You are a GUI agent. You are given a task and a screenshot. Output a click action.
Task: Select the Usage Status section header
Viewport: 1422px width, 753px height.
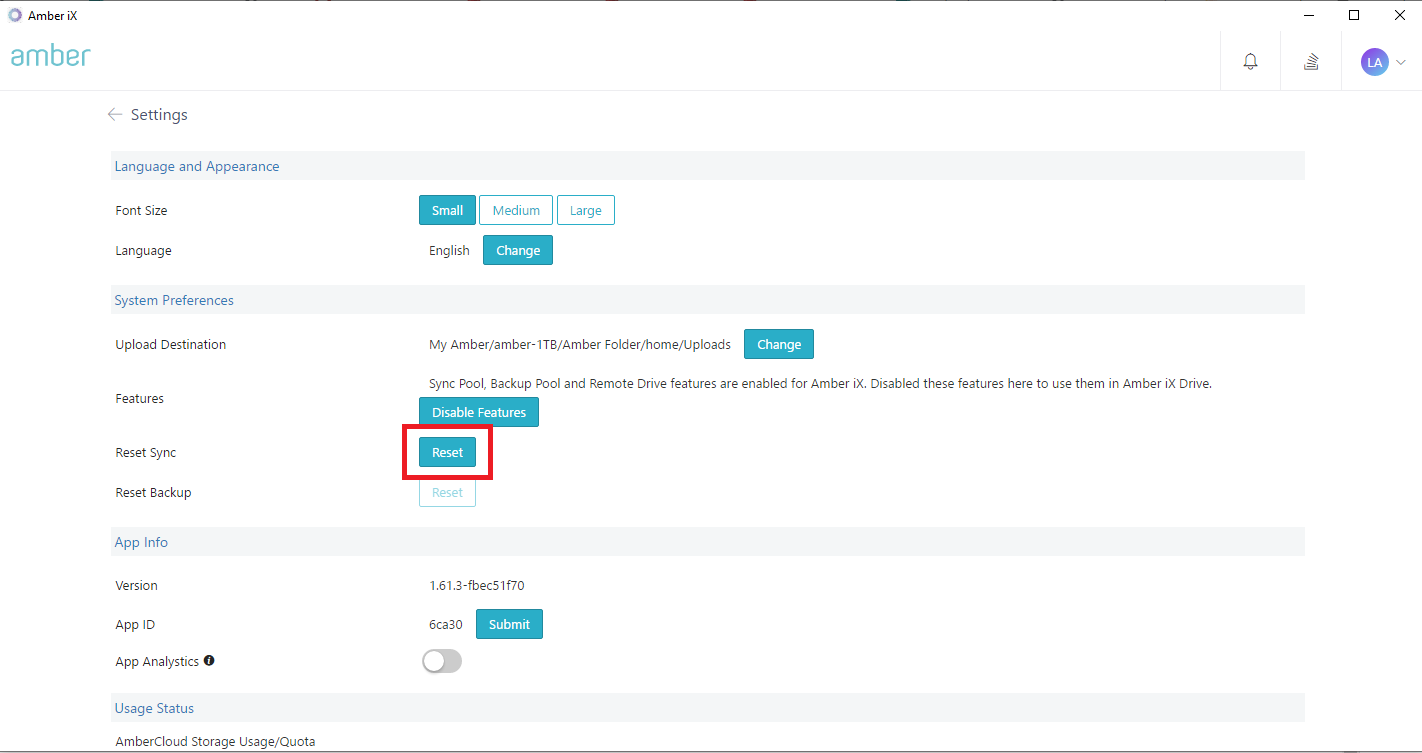[x=708, y=708]
